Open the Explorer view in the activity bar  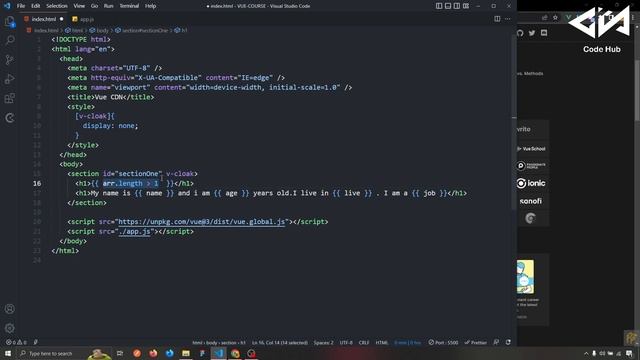coord(9,21)
